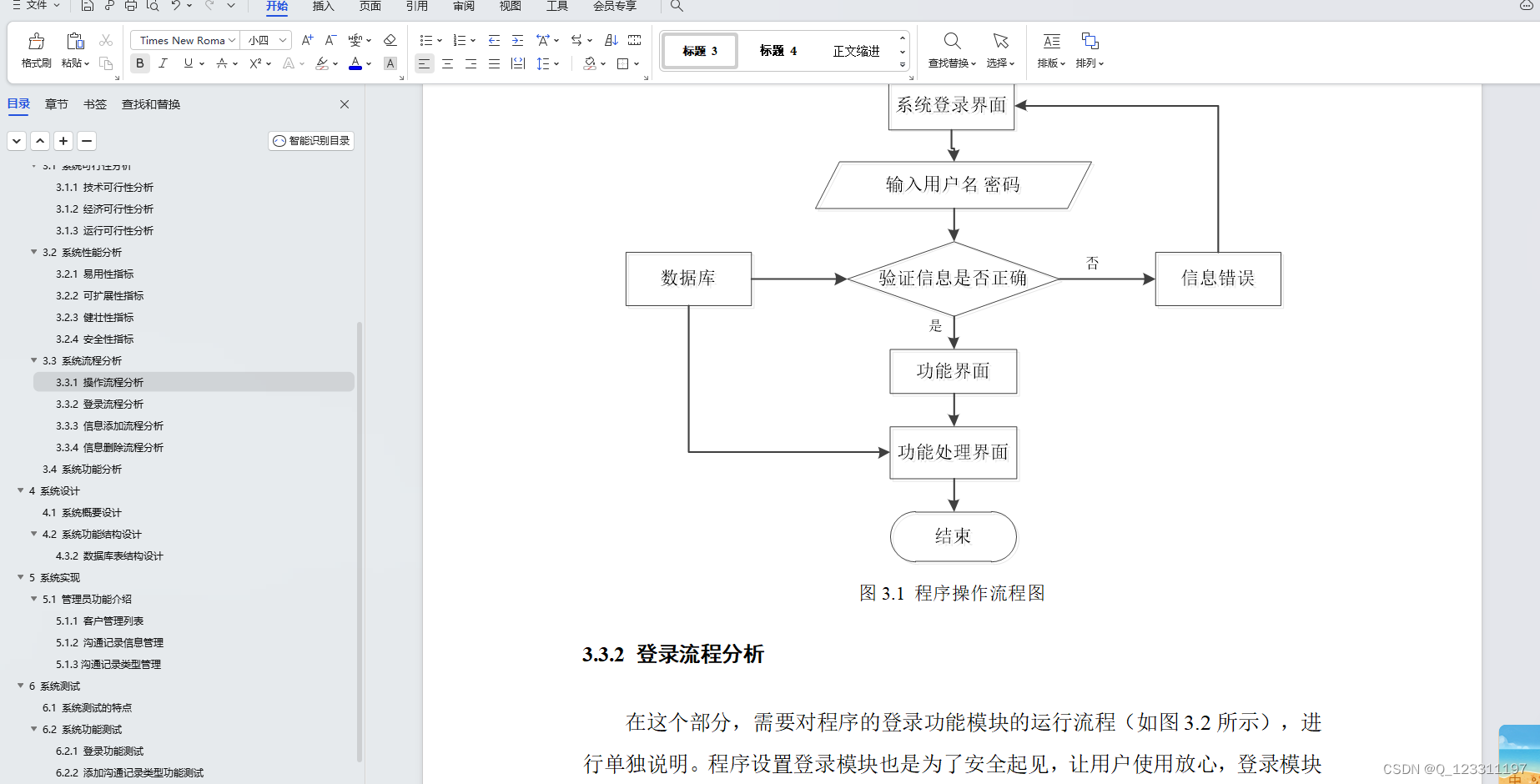Click the Find and Replace magnifier icon
The width and height of the screenshot is (1540, 784).
pos(952,41)
